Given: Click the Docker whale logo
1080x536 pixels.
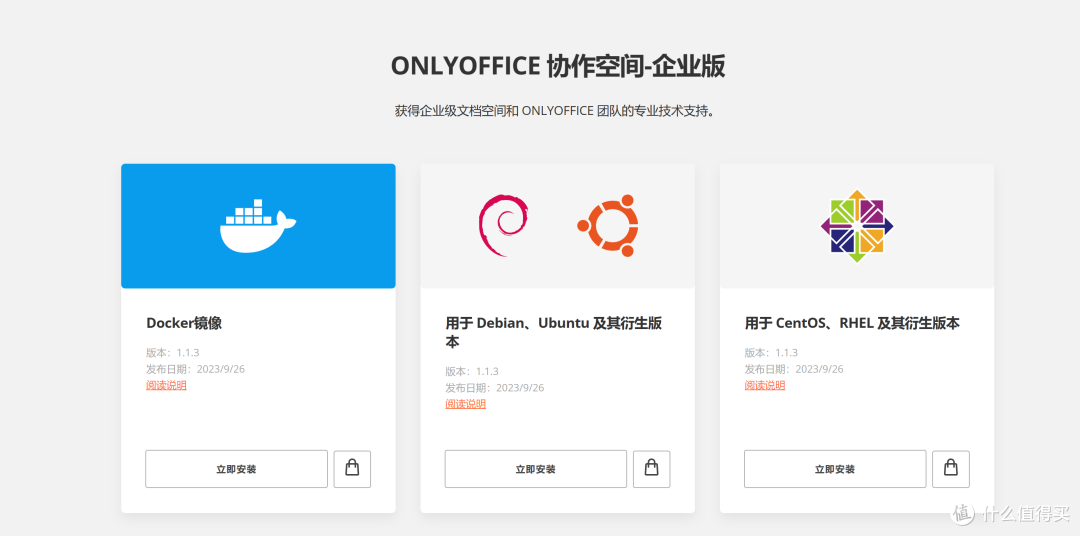Looking at the screenshot, I should [x=258, y=226].
